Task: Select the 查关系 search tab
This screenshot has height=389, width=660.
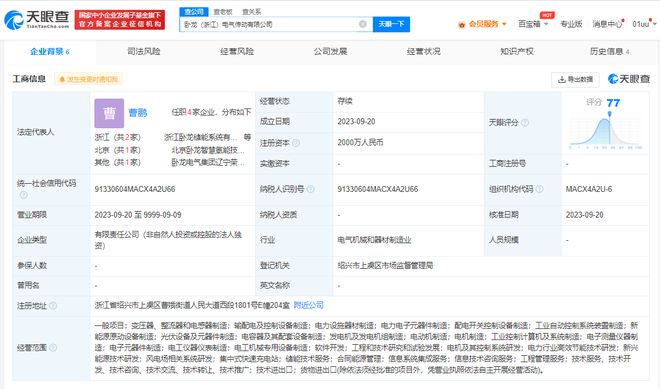Action: point(252,12)
